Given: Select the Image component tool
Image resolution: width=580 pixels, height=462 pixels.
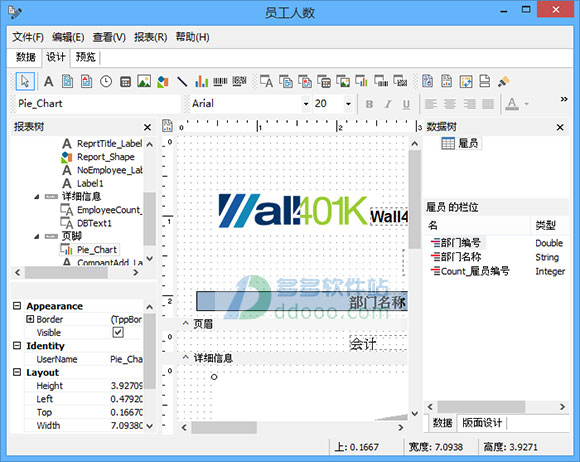Looking at the screenshot, I should click(144, 81).
